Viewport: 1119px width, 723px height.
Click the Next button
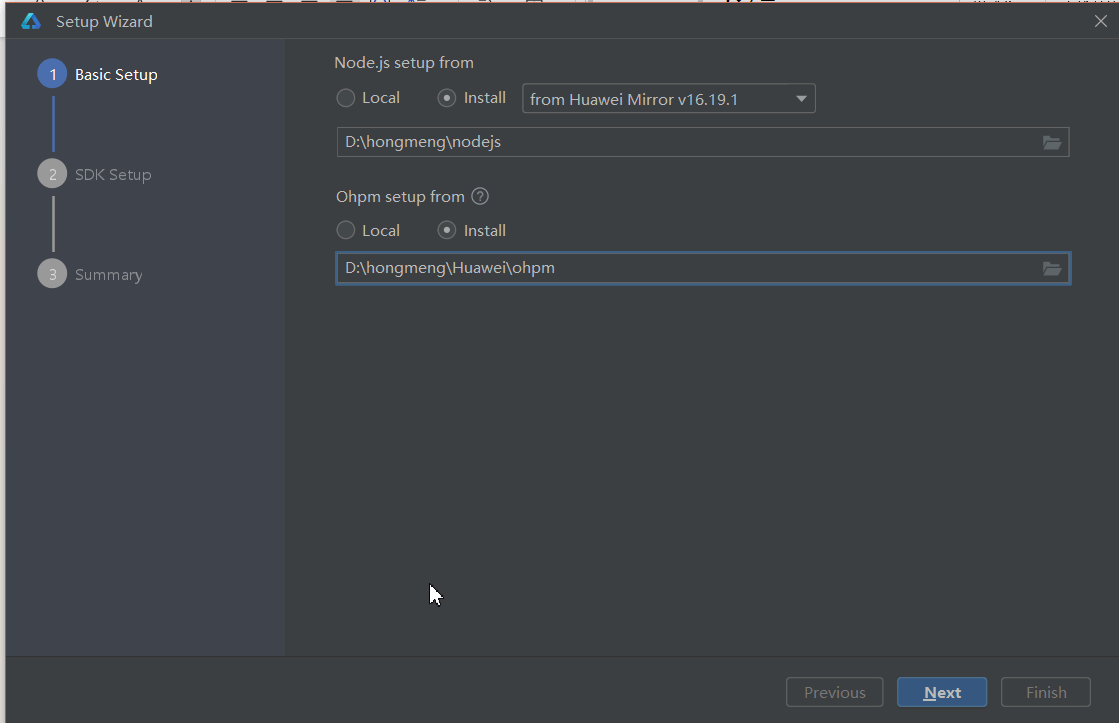942,692
